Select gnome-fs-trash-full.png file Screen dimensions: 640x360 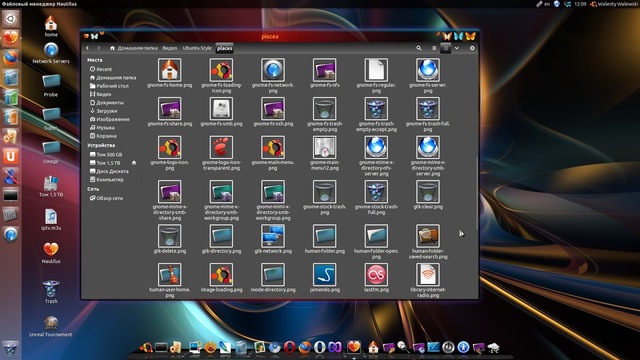click(428, 109)
